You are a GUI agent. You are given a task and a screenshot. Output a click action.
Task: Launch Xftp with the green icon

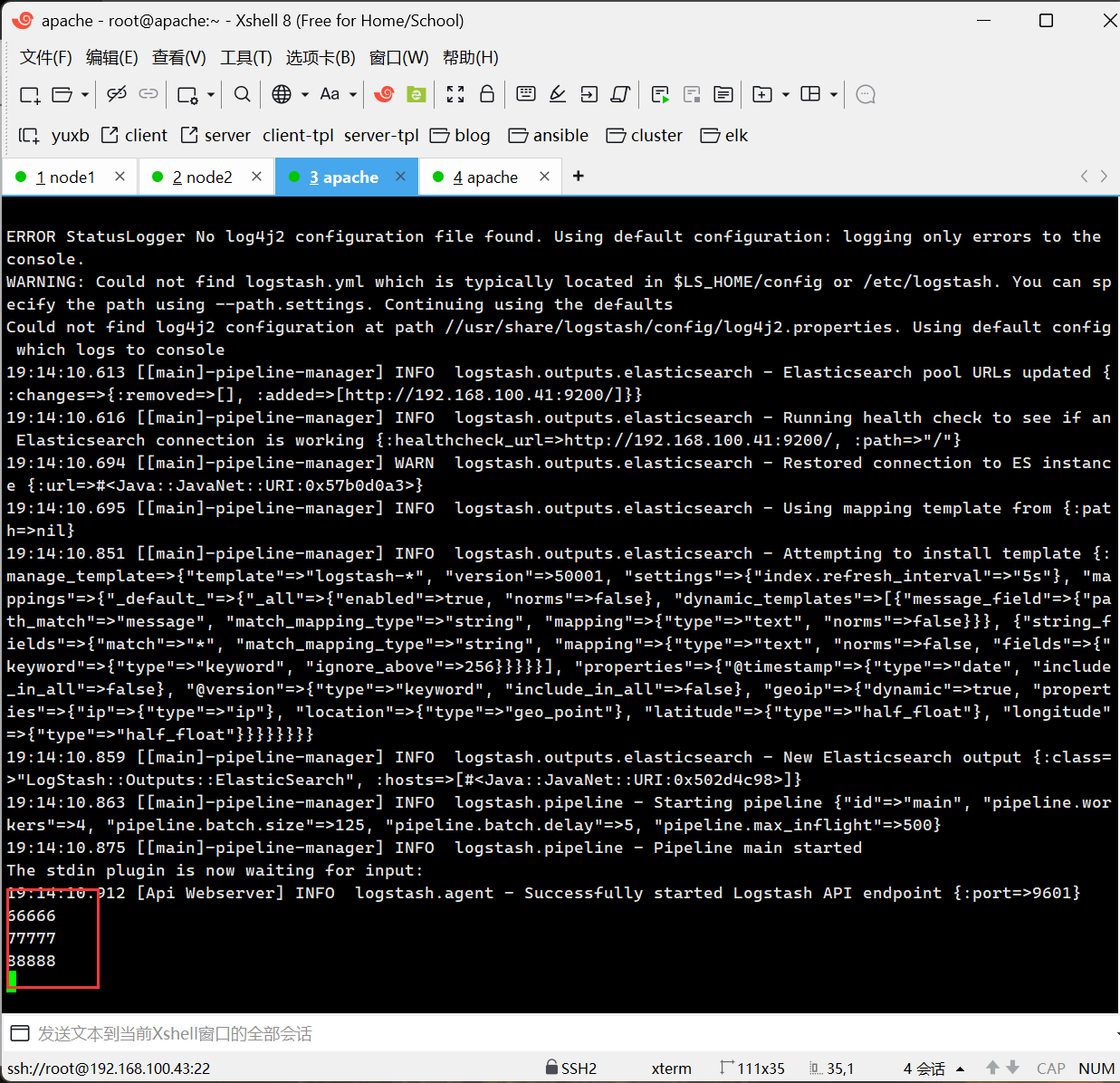click(416, 94)
